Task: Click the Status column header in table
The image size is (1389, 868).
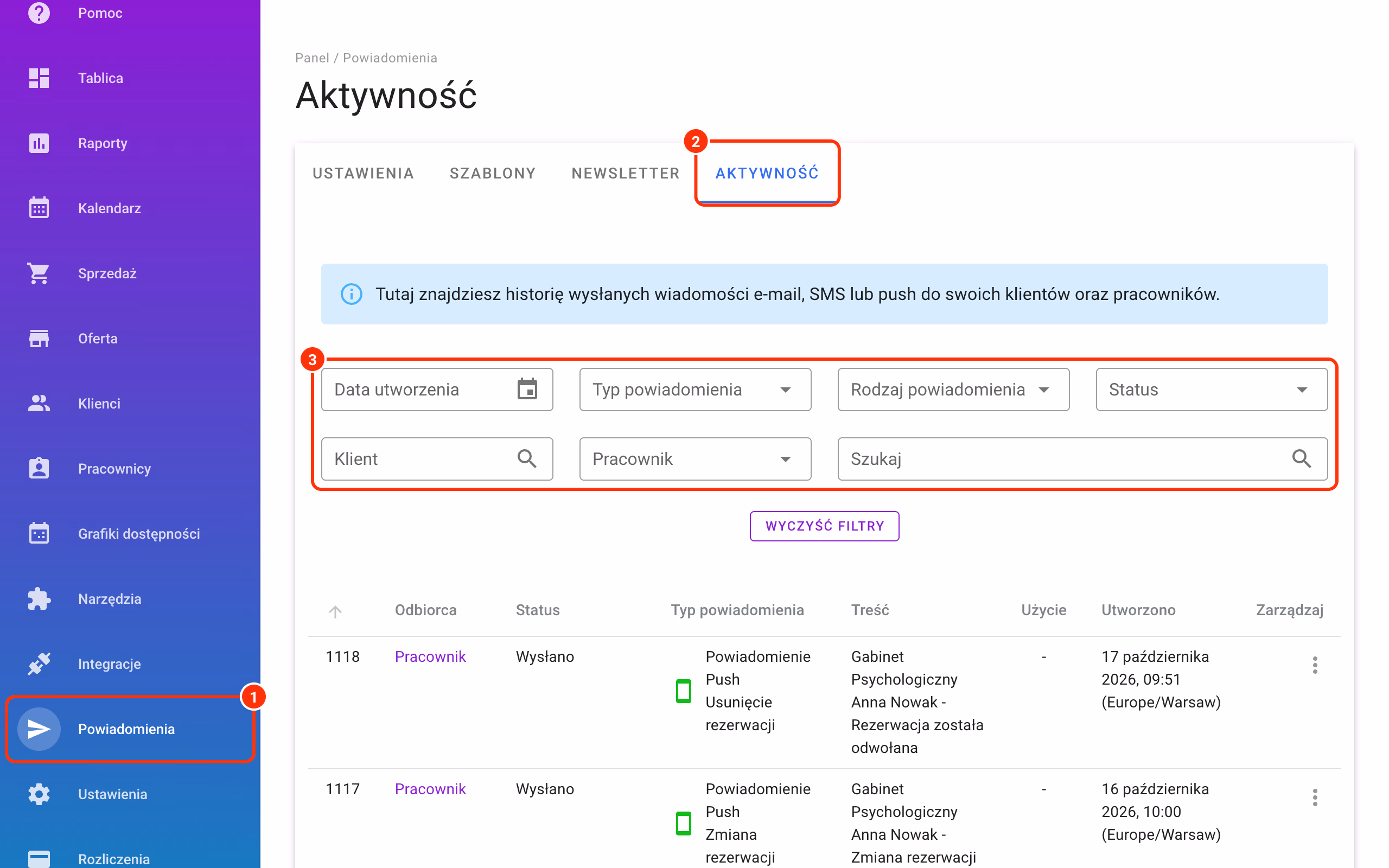Action: click(x=537, y=610)
